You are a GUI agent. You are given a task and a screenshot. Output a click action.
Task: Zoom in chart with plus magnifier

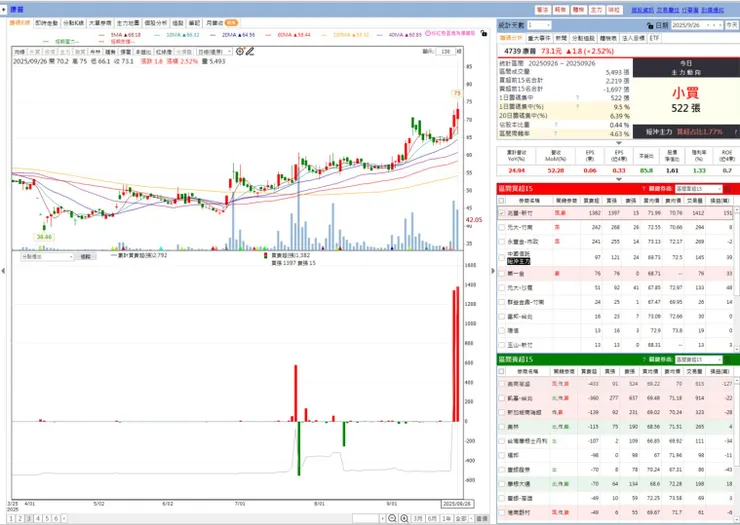pos(404,518)
